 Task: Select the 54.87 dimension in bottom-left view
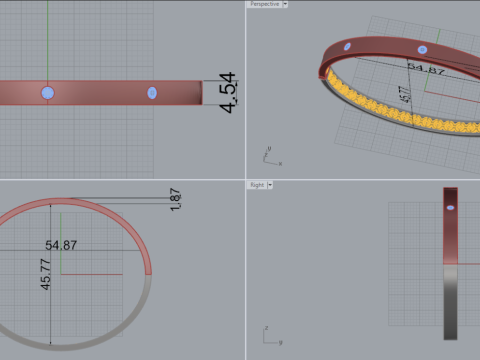(61, 245)
